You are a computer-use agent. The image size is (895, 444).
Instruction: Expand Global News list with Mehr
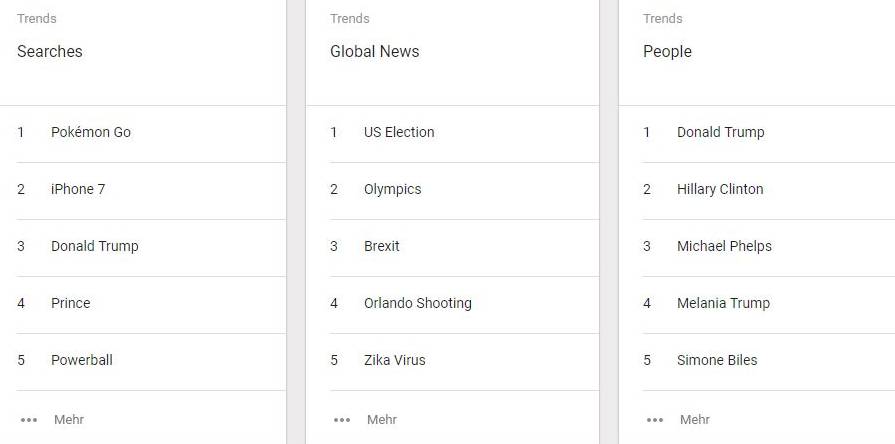coord(382,419)
